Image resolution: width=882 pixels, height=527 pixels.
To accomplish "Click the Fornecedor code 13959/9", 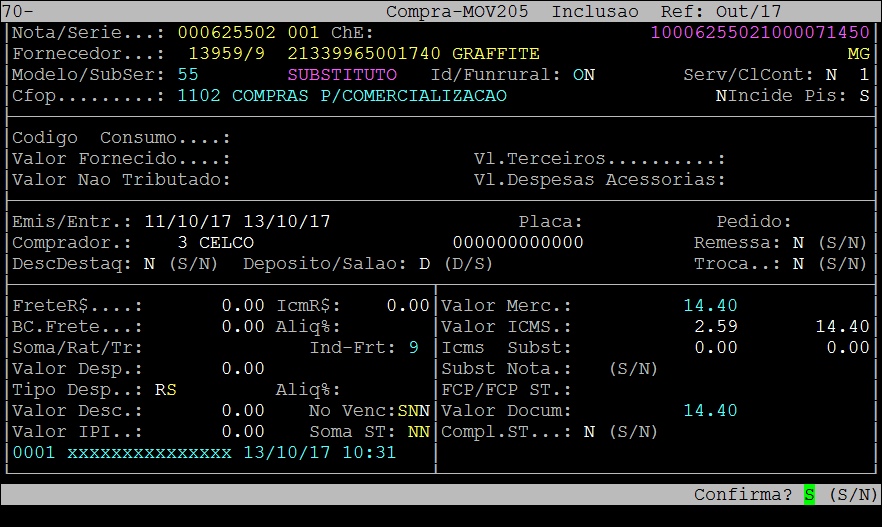I will click(226, 53).
